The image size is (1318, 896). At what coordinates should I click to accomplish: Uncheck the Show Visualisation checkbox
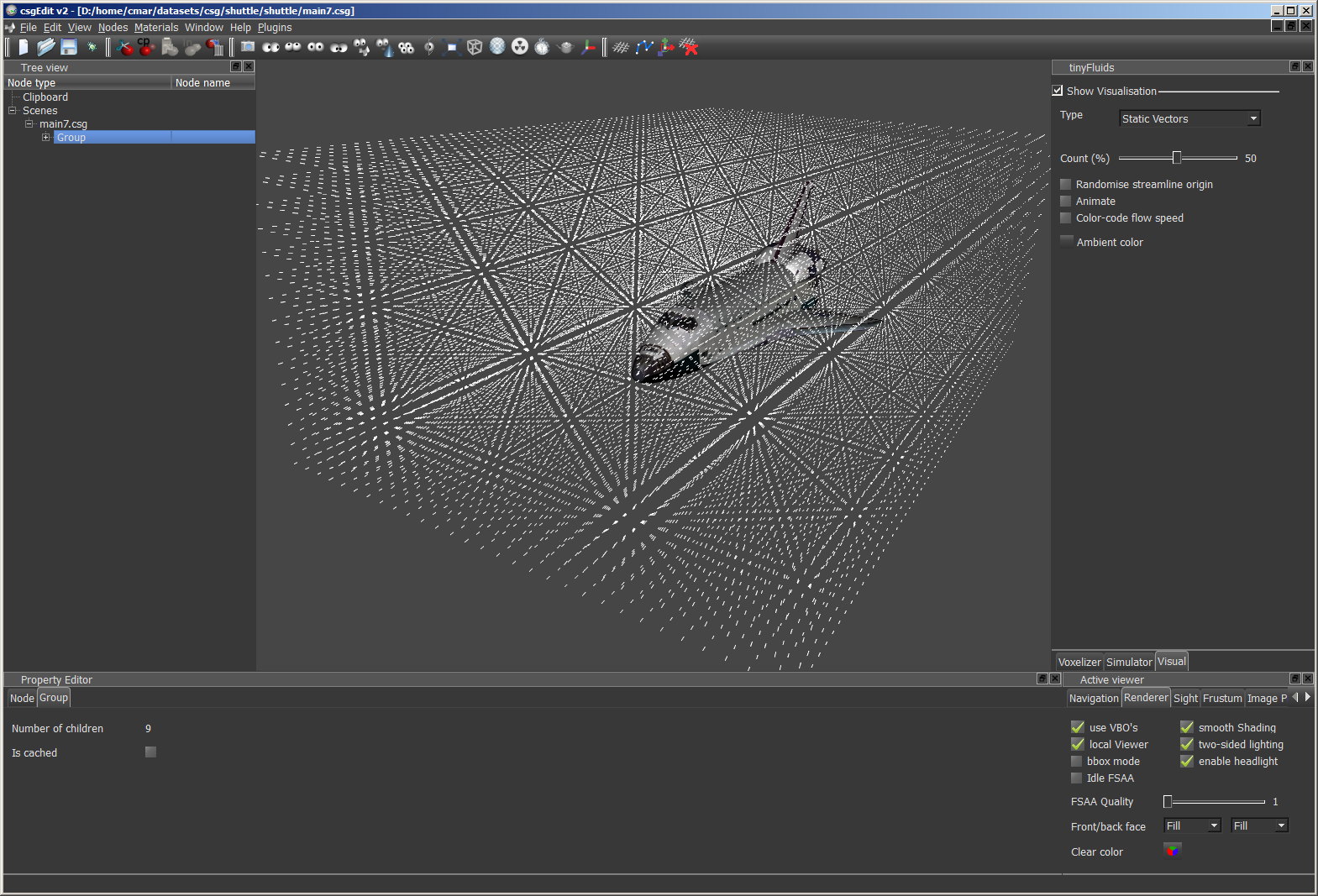coord(1058,91)
